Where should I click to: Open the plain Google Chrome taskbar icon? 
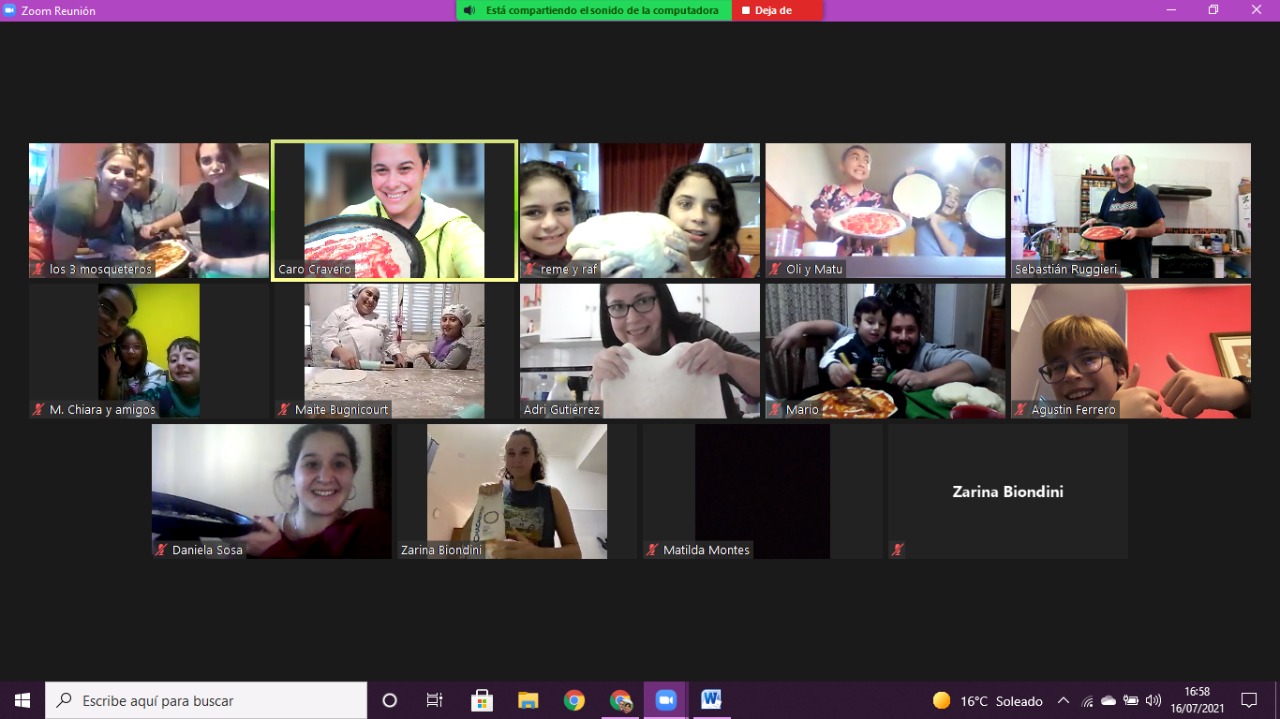tap(574, 700)
